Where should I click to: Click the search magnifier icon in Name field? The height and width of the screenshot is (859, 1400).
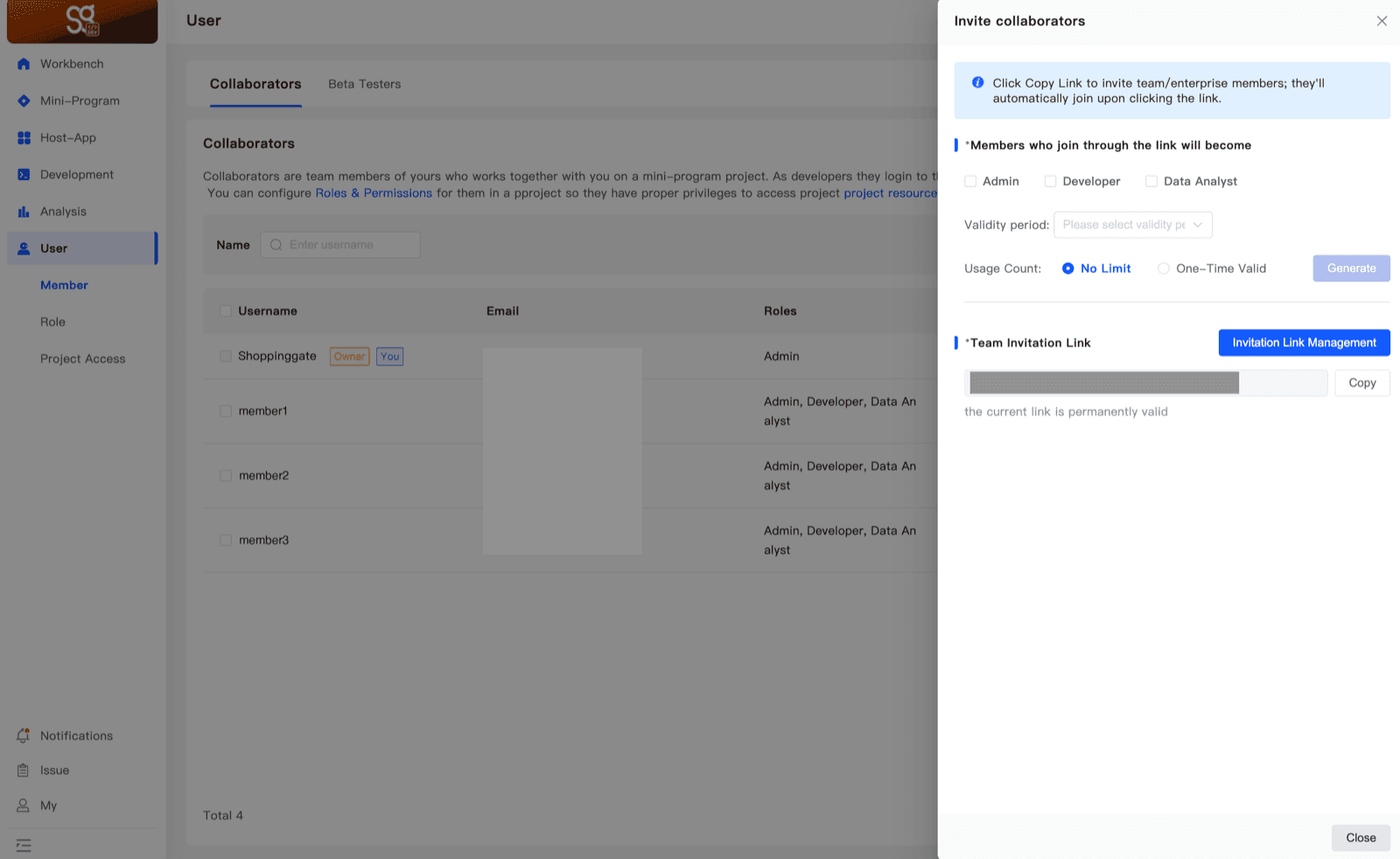276,245
